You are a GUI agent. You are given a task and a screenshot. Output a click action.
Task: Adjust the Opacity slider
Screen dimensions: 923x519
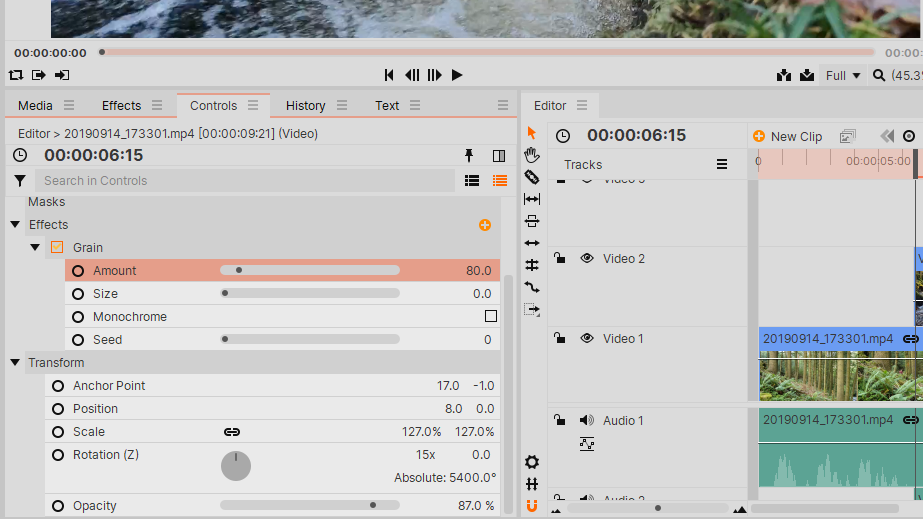click(310, 505)
